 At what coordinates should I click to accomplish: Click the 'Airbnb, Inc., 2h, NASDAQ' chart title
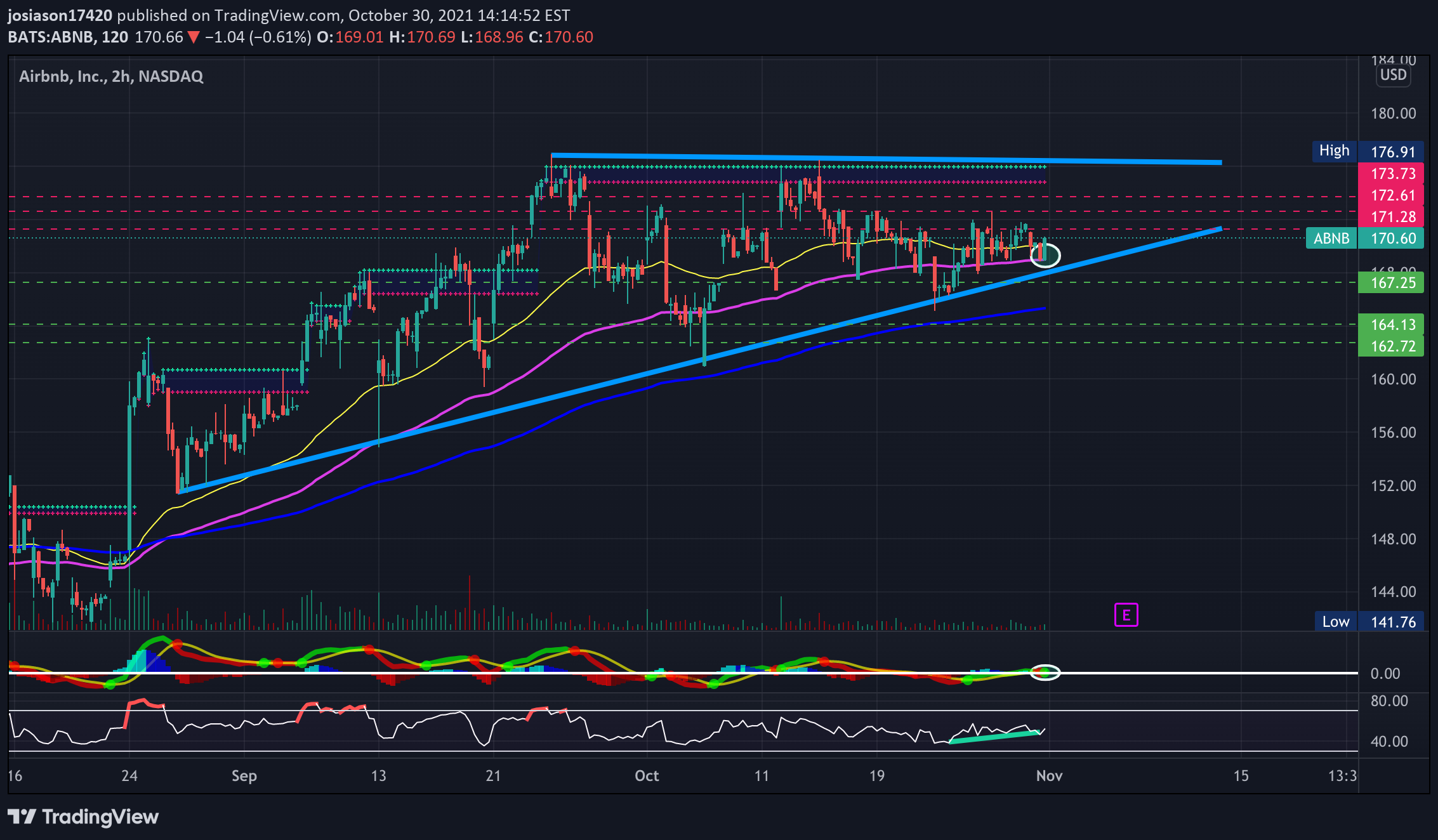[111, 77]
